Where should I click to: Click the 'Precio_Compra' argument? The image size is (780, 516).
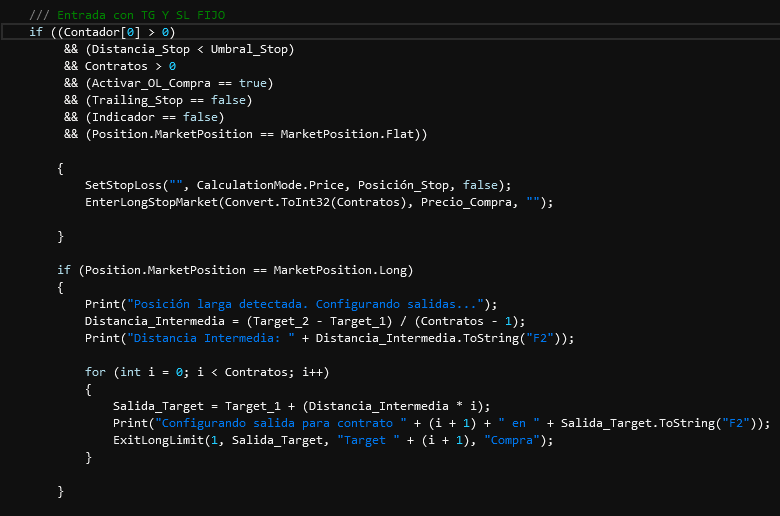point(467,202)
